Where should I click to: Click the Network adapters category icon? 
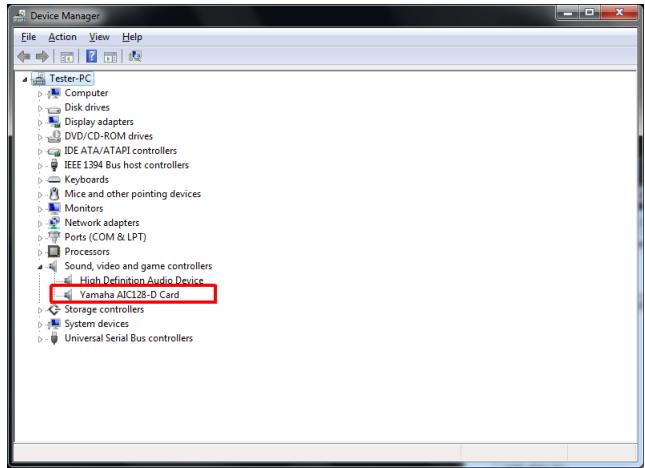(54, 222)
